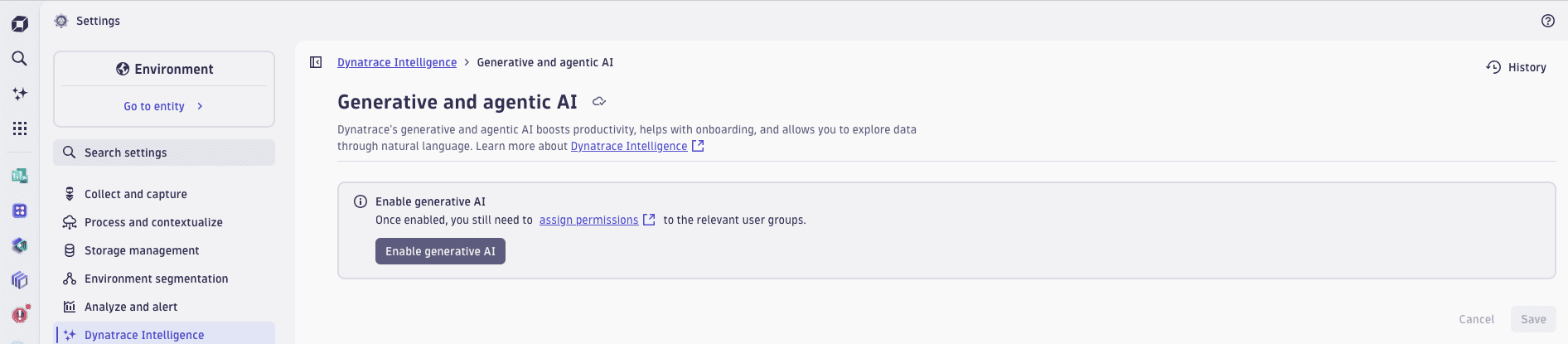Open the red problems alert app icon
Viewport: 1568px width, 344px height.
click(21, 314)
